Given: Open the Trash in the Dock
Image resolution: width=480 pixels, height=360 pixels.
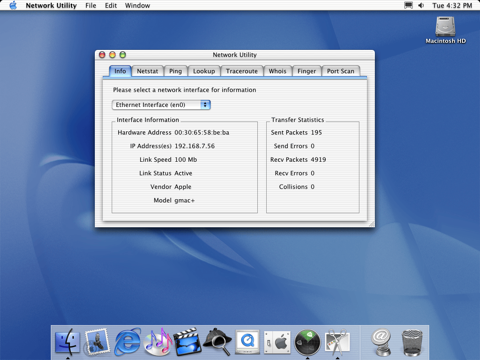Looking at the screenshot, I should 412,342.
